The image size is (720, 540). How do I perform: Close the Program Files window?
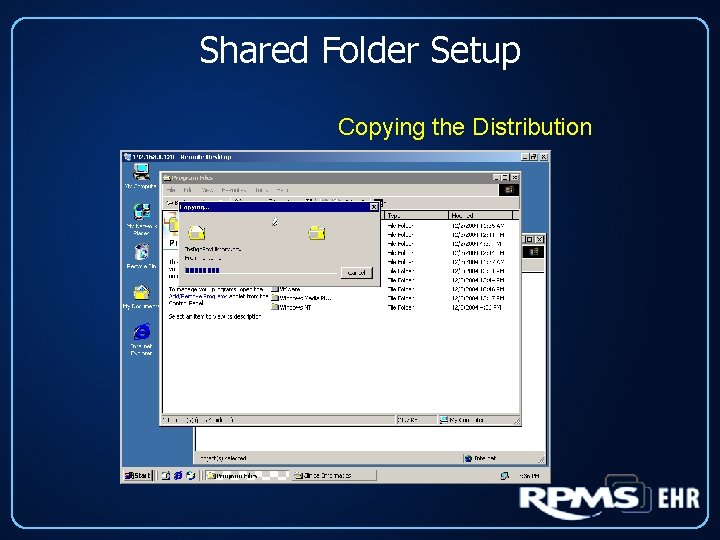tap(515, 177)
